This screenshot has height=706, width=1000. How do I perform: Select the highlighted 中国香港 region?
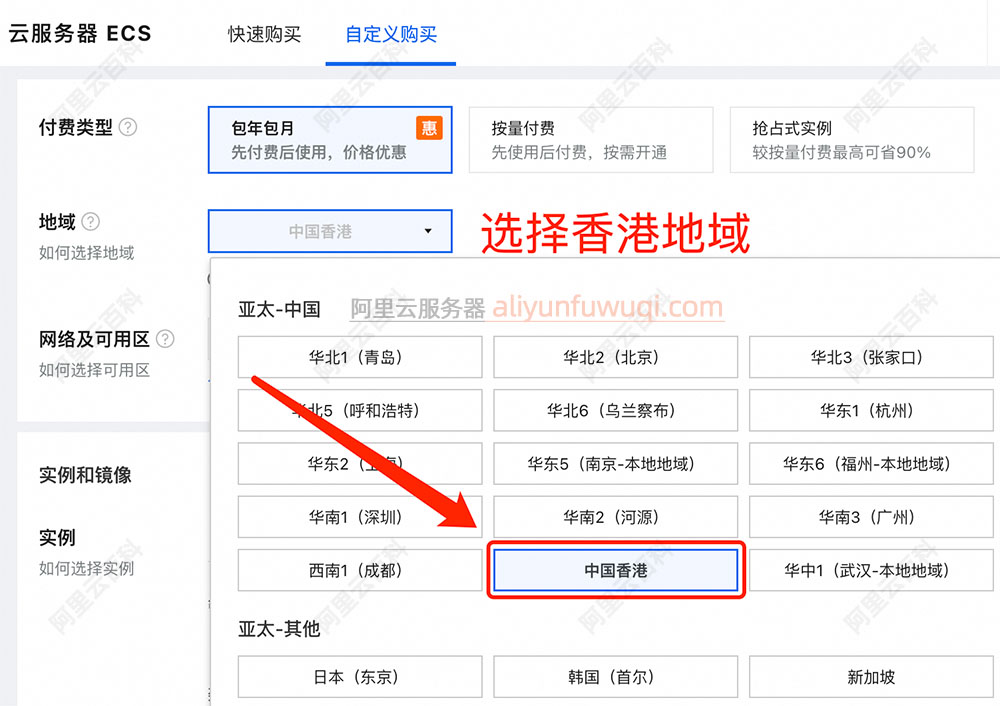coord(615,570)
